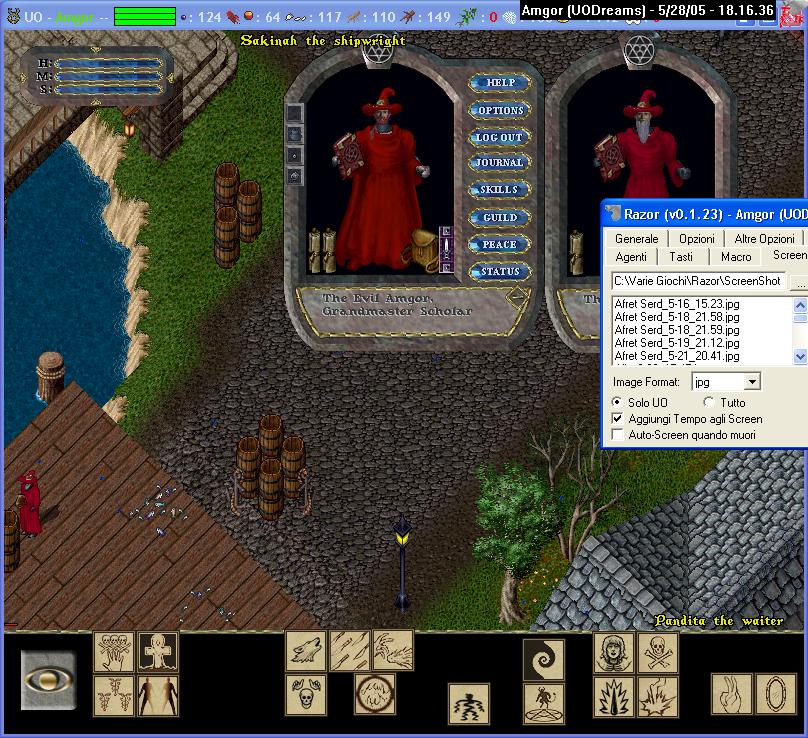The height and width of the screenshot is (738, 808).
Task: Cast the twin caduceus spell icon
Action: pyautogui.click(x=114, y=696)
